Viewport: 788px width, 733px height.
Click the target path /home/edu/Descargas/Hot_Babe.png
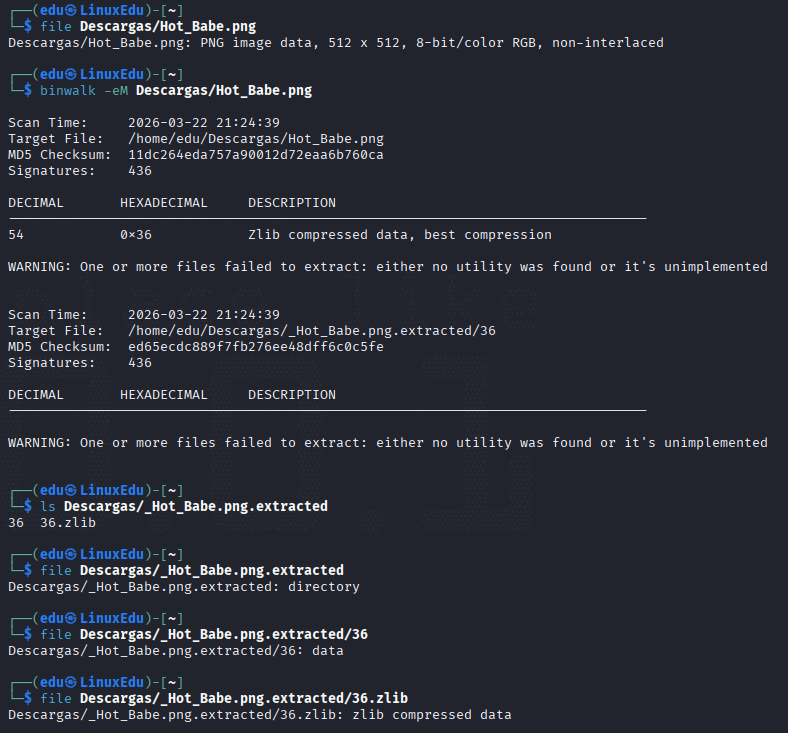(x=256, y=139)
